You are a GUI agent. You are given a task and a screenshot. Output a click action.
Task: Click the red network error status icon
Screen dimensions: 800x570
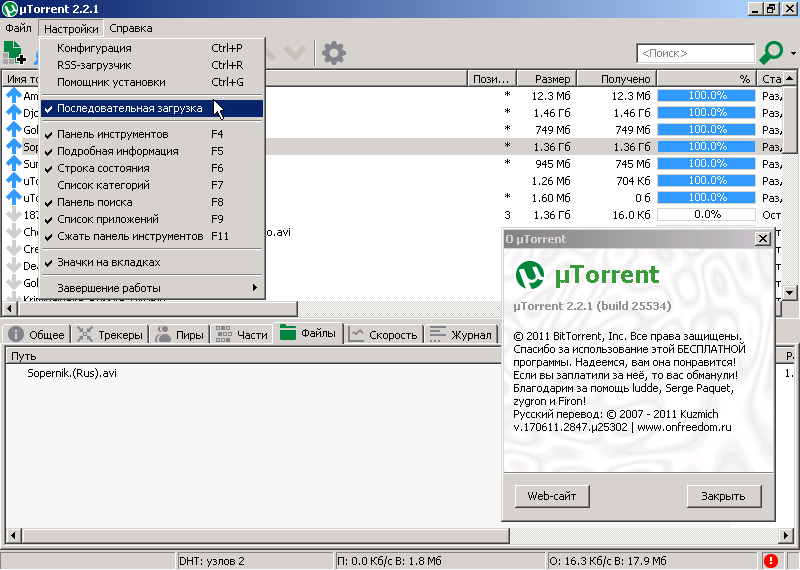click(771, 561)
